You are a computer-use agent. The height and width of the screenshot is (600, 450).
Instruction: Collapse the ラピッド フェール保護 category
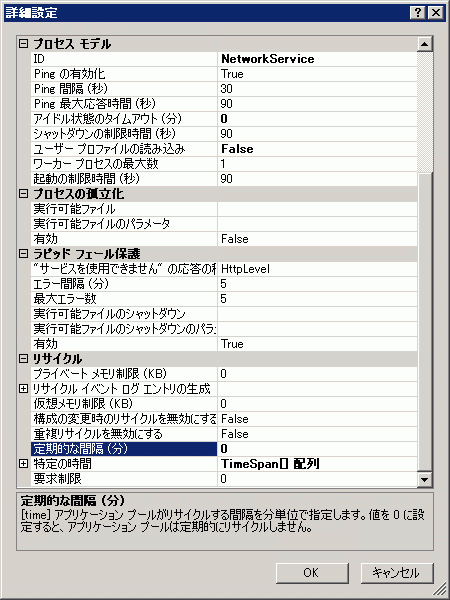(x=24, y=254)
